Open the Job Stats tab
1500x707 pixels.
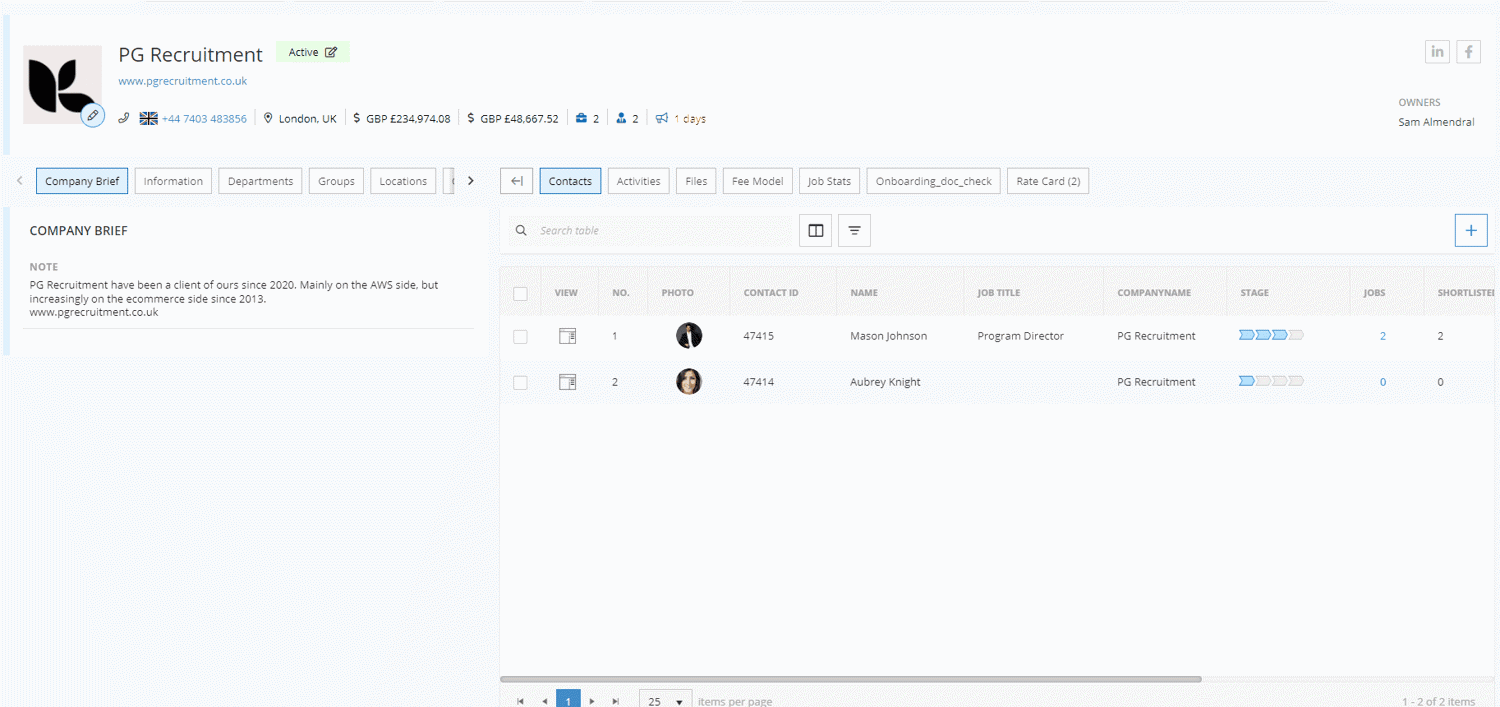(829, 181)
